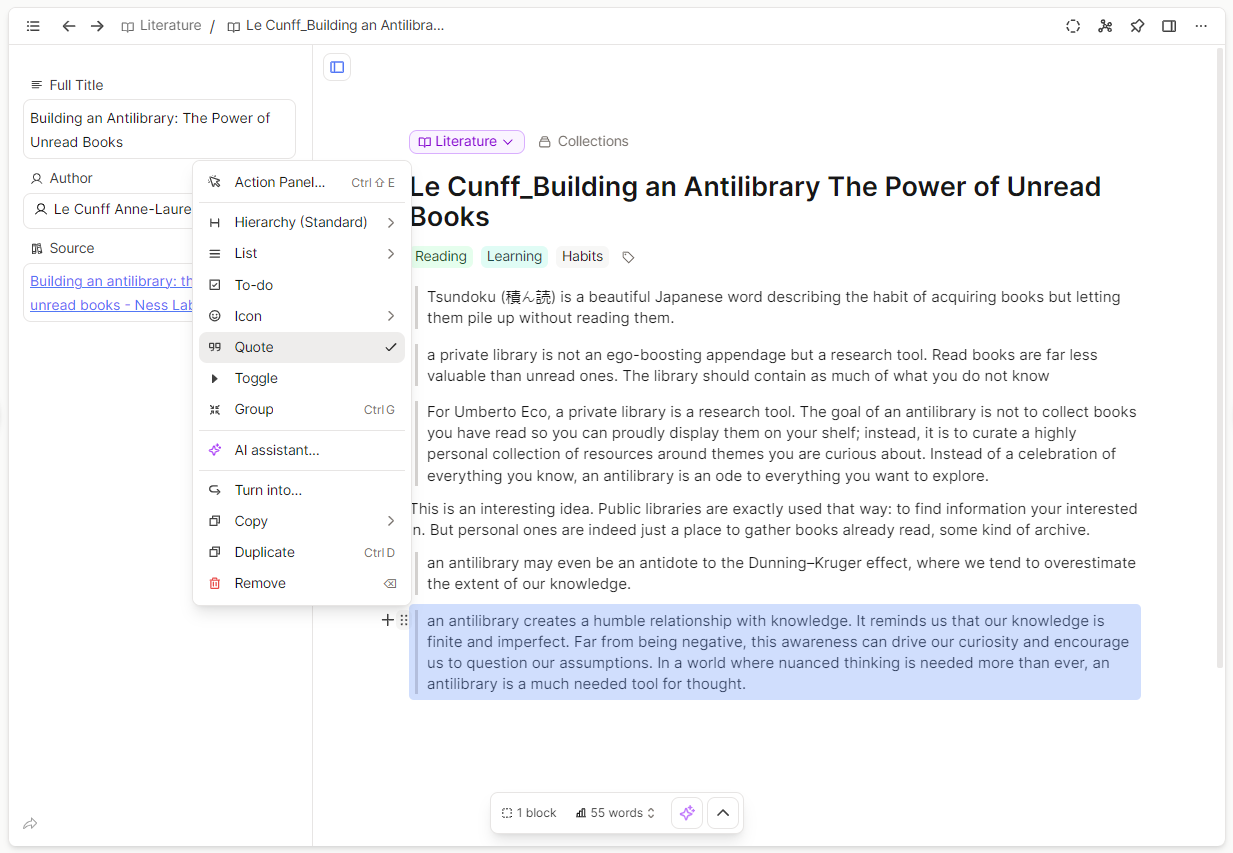Go back with the left arrow
This screenshot has height=853, width=1233.
point(69,26)
